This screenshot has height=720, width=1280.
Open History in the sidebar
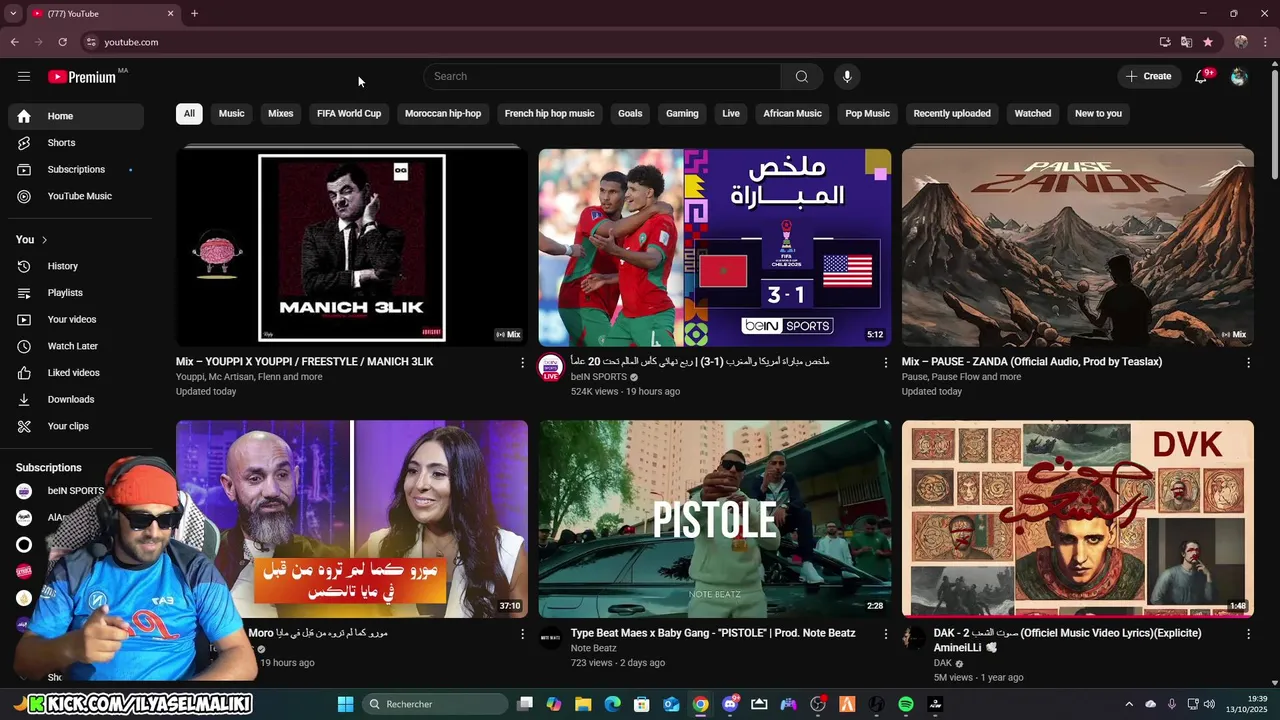(x=76, y=266)
